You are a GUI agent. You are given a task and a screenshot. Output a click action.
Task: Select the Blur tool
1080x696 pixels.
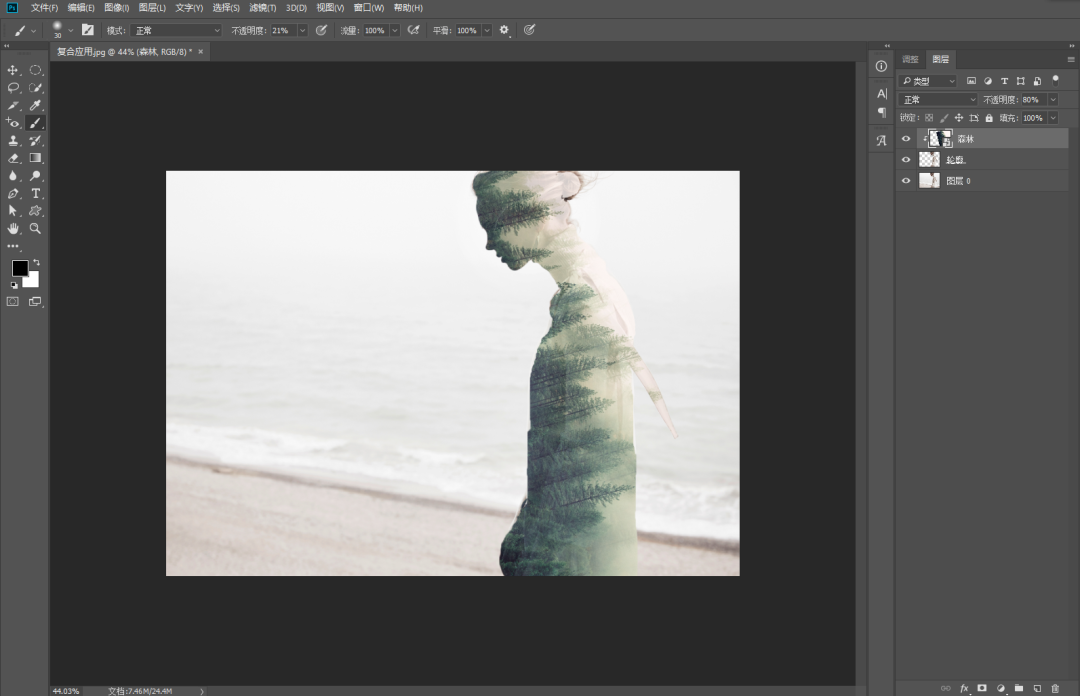point(12,176)
